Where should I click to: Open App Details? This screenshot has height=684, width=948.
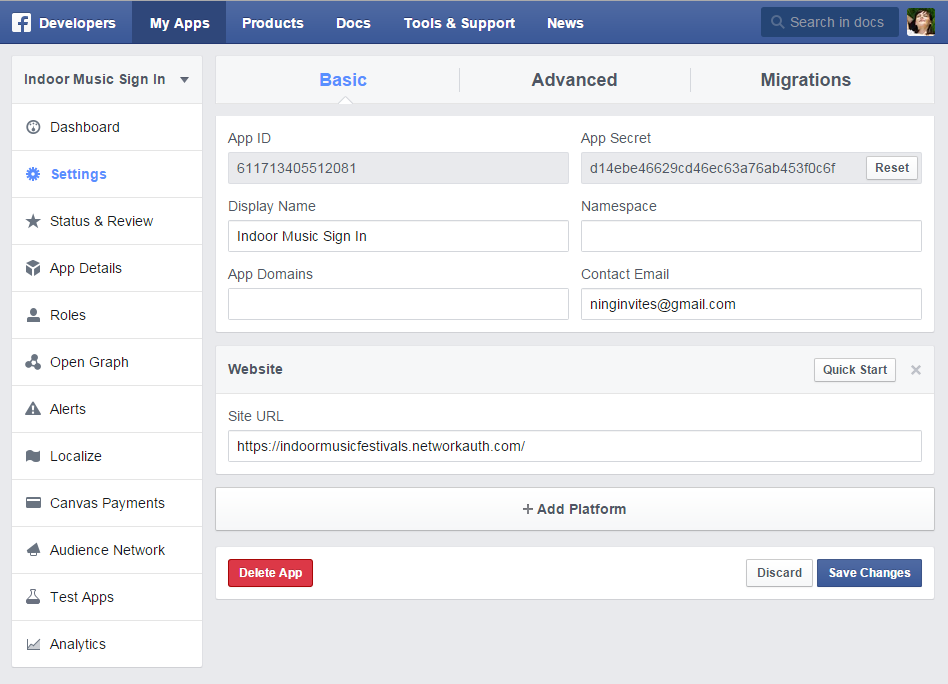point(107,268)
